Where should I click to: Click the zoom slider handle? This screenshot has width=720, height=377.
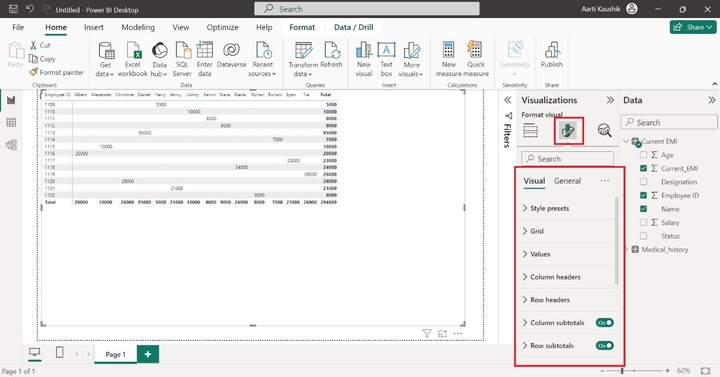[622, 370]
